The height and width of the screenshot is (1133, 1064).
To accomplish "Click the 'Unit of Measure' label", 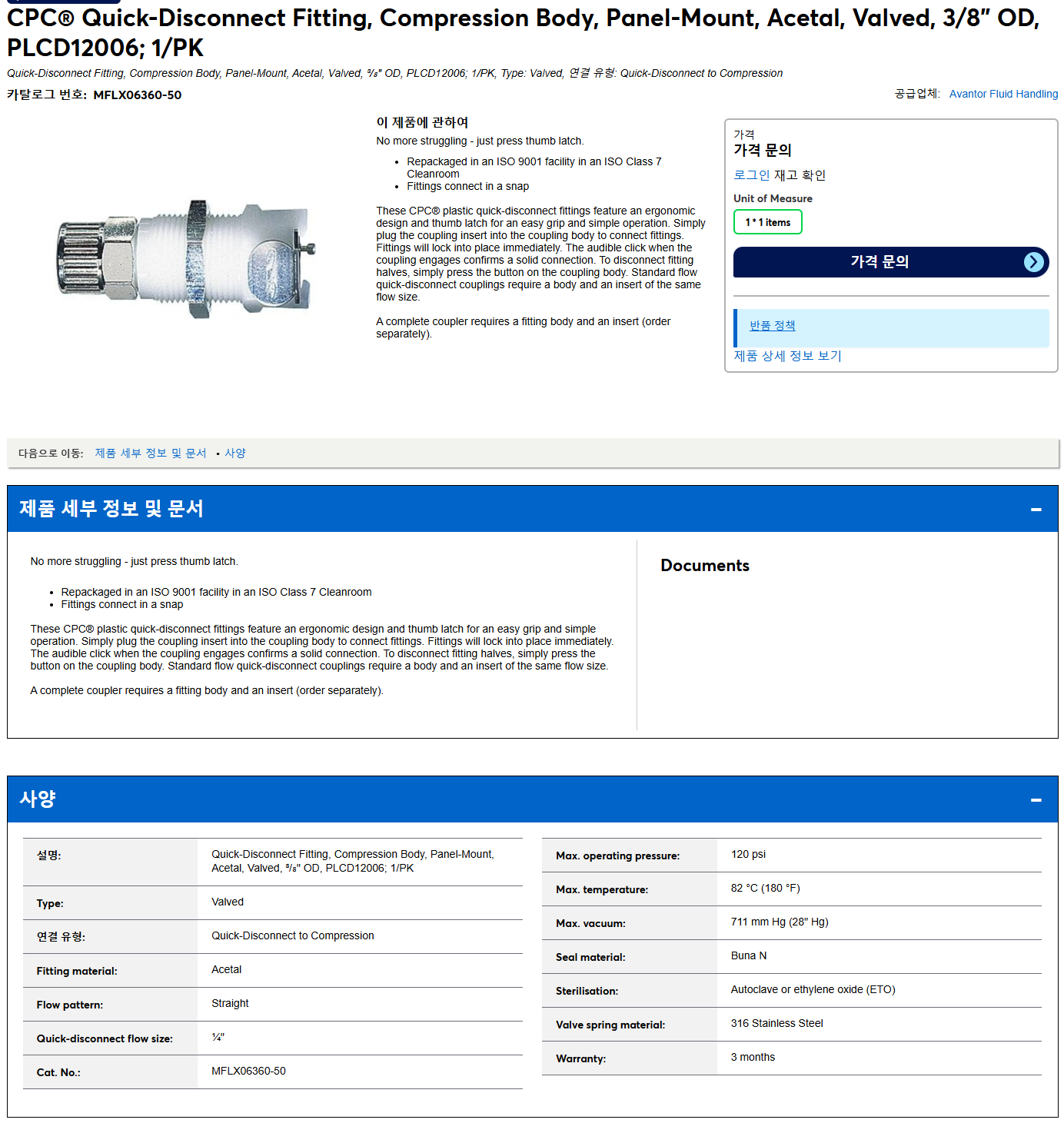I will pos(773,198).
